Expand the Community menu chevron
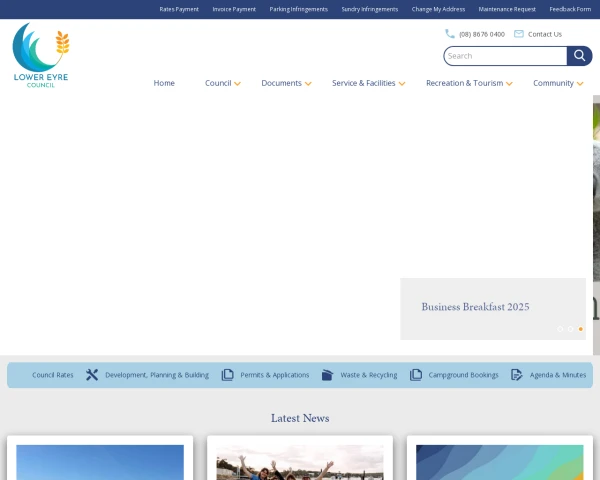The width and height of the screenshot is (600, 480). [580, 84]
